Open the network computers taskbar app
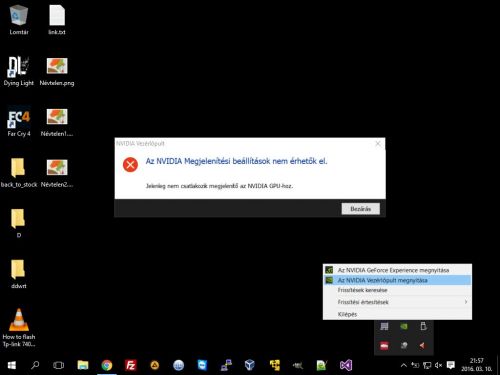This screenshot has width=500, height=375. [x=226, y=366]
